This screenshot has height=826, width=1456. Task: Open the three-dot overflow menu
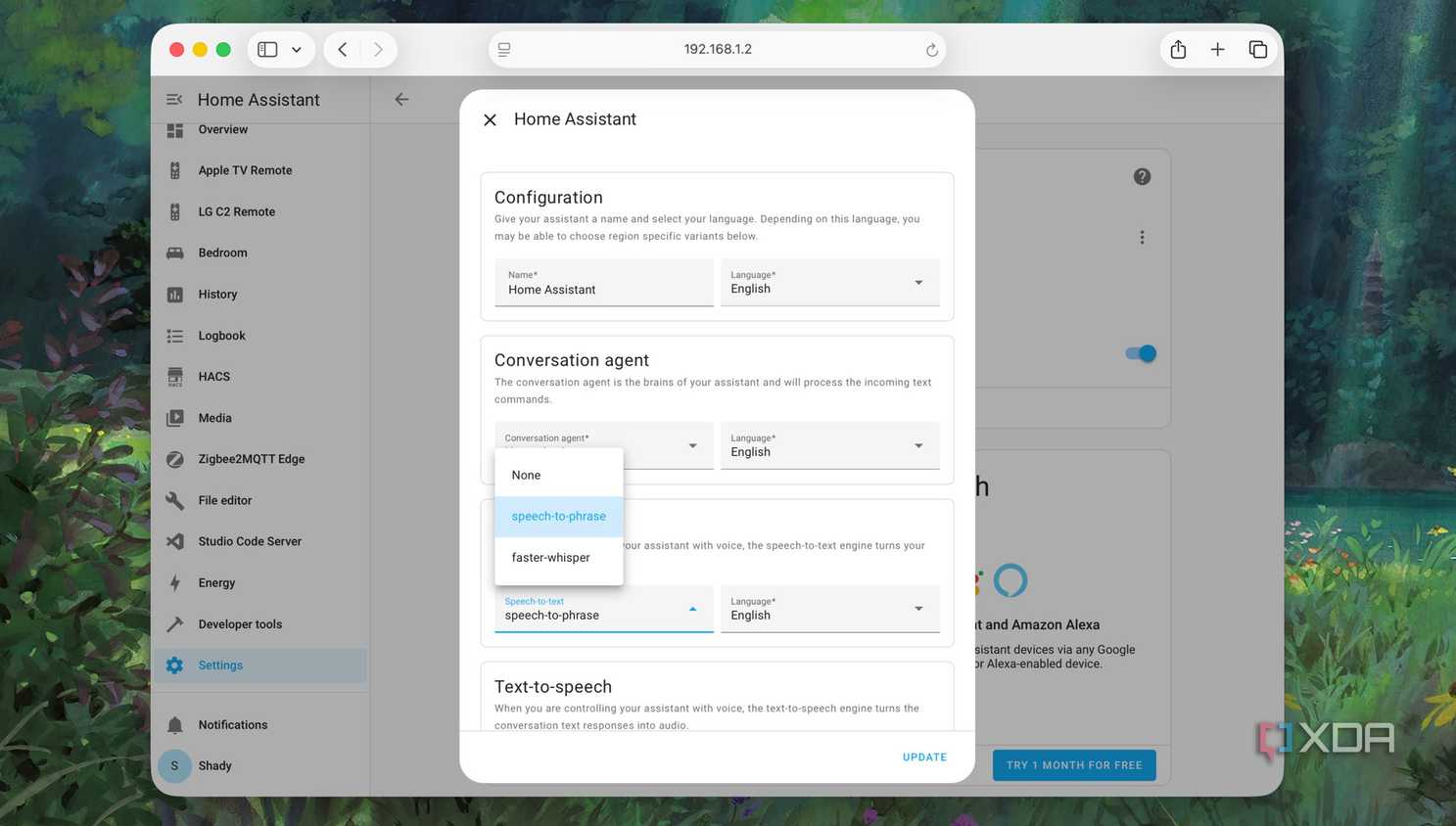[x=1142, y=238]
